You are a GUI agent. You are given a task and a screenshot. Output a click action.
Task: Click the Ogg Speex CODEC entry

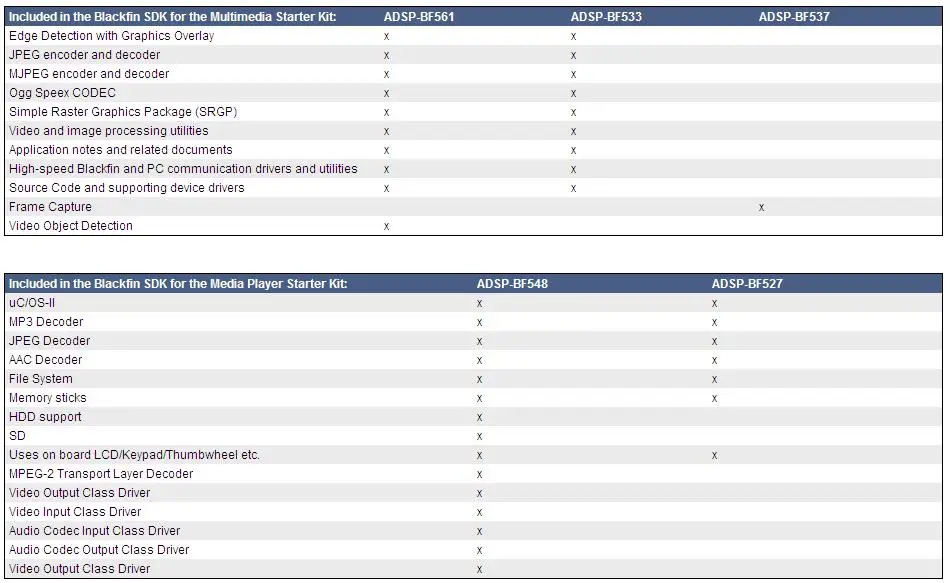pyautogui.click(x=62, y=93)
